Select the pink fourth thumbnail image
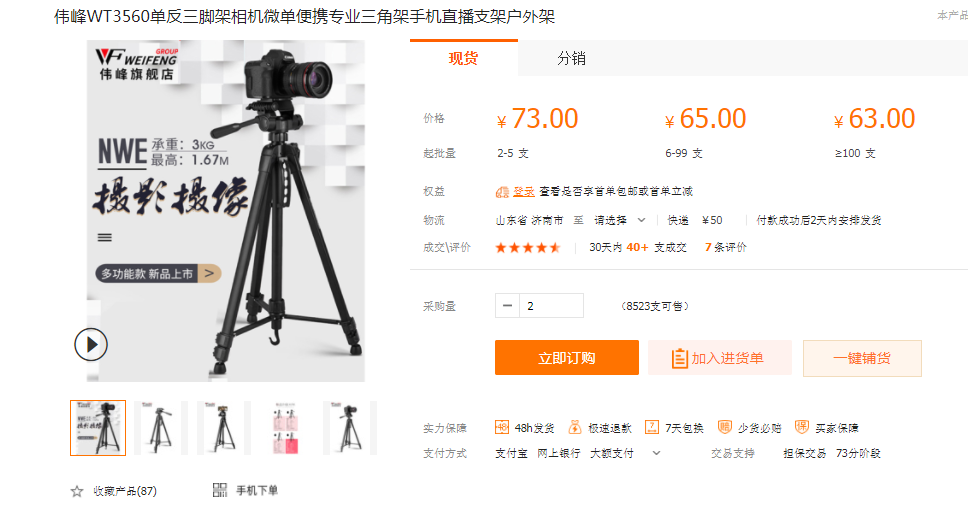Image resolution: width=968 pixels, height=507 pixels. (x=287, y=428)
